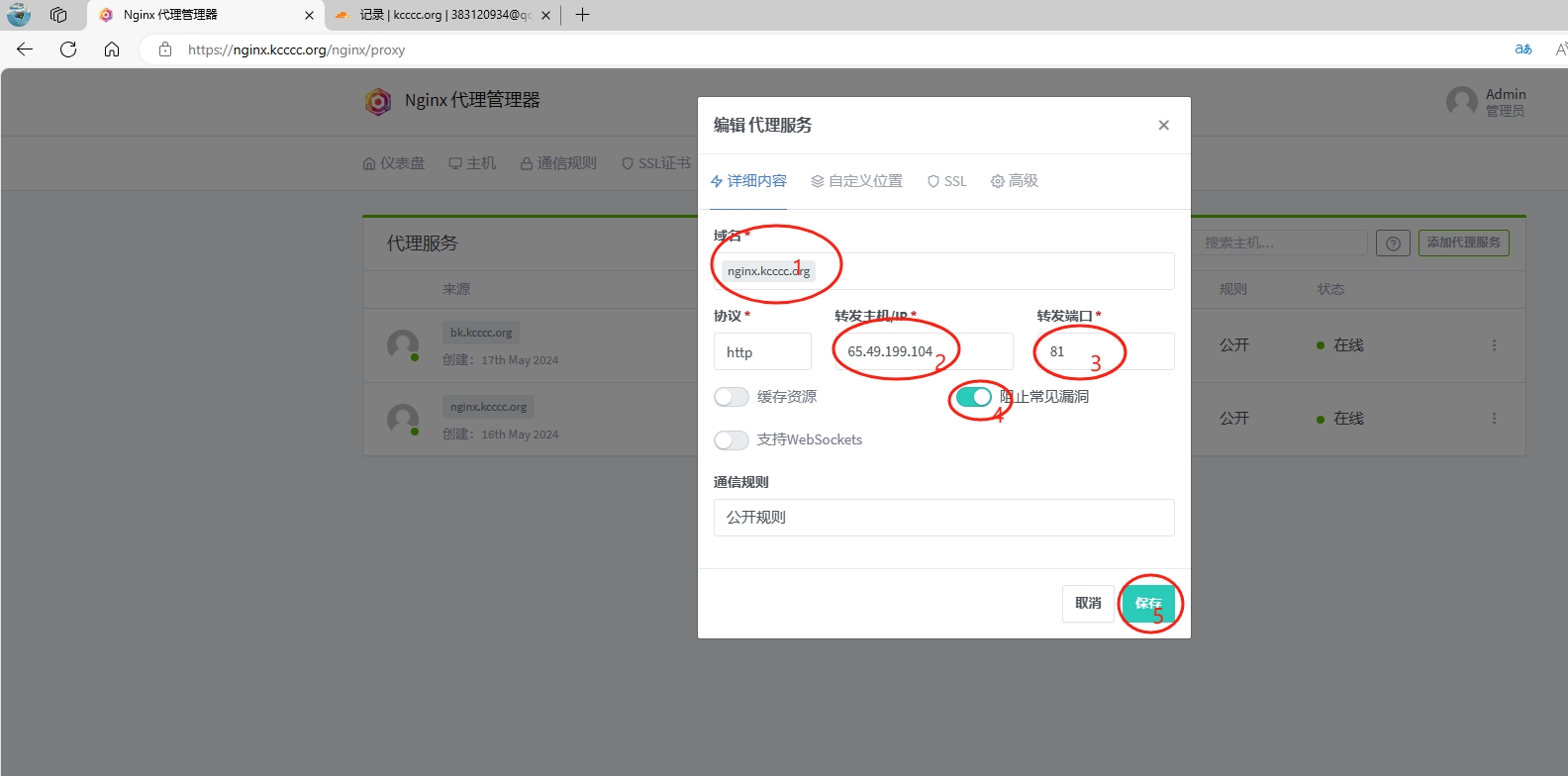Image resolution: width=1568 pixels, height=776 pixels.
Task: Click the site lock icon in address bar
Action: [x=165, y=49]
